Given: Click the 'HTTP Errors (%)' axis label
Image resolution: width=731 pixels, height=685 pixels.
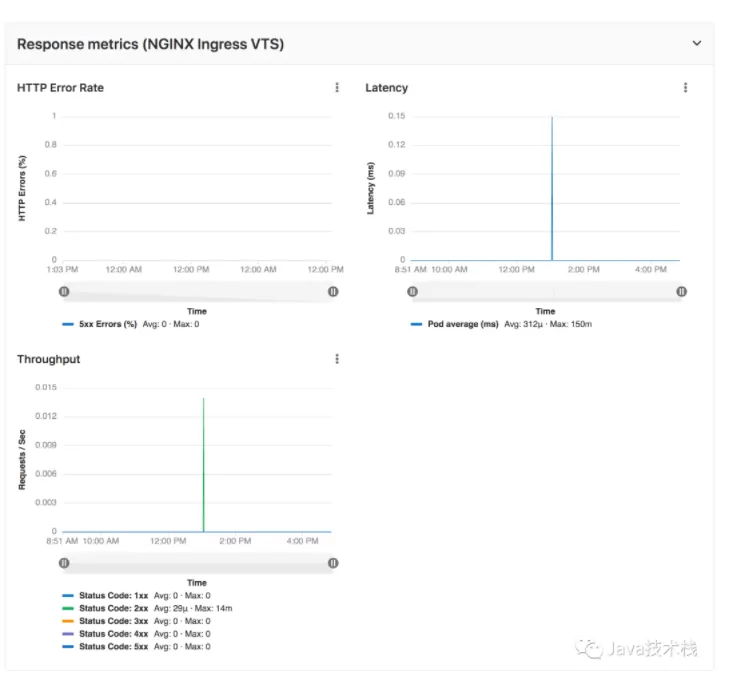Looking at the screenshot, I should tap(22, 188).
